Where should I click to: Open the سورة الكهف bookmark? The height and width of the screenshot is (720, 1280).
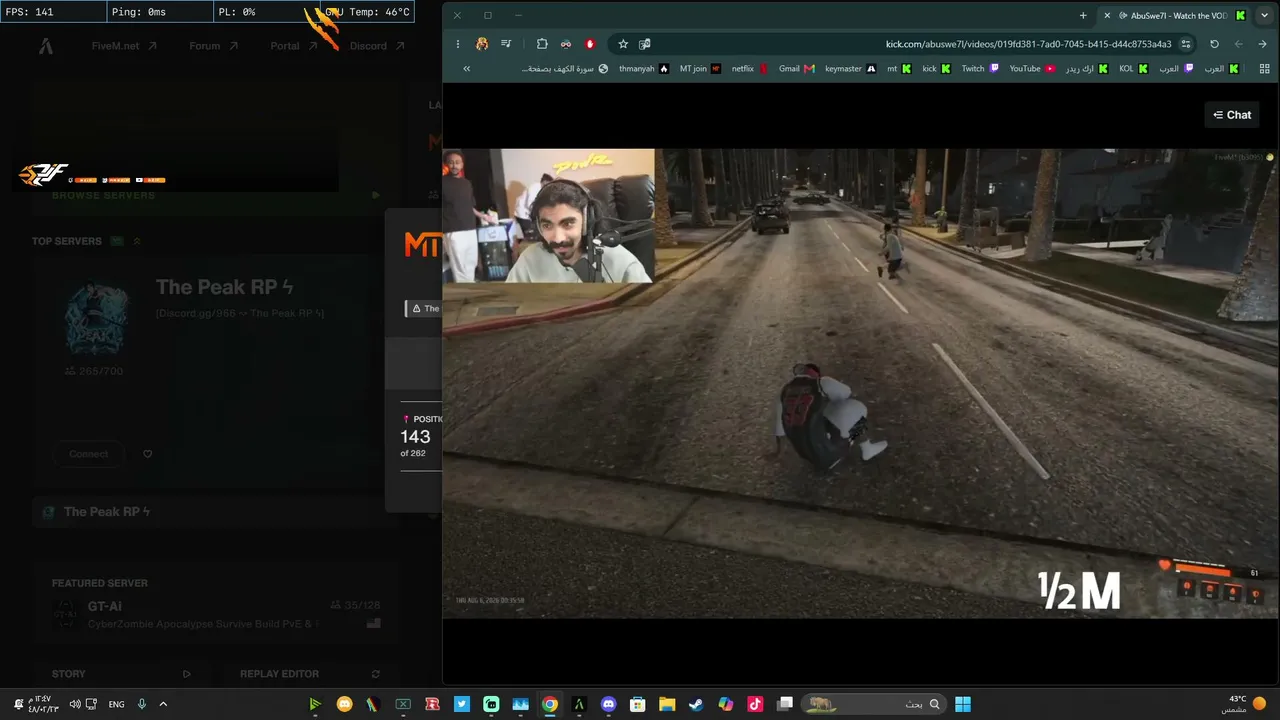click(x=564, y=69)
